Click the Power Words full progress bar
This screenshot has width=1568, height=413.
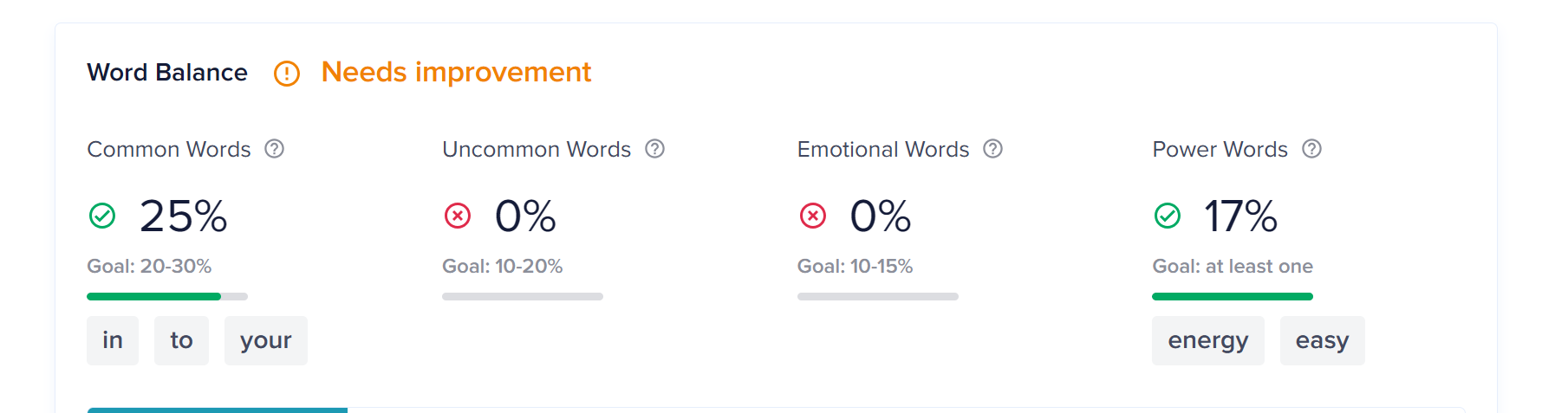tap(1233, 296)
